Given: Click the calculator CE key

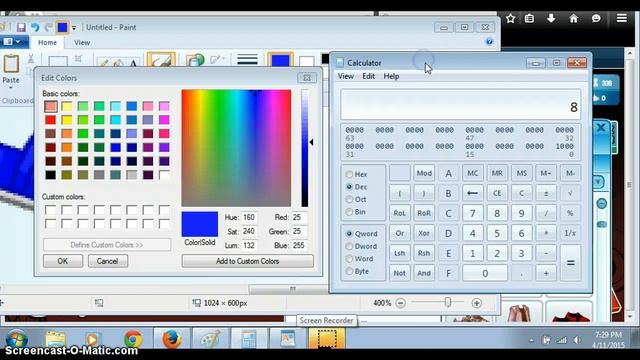Looking at the screenshot, I should click(x=497, y=193).
